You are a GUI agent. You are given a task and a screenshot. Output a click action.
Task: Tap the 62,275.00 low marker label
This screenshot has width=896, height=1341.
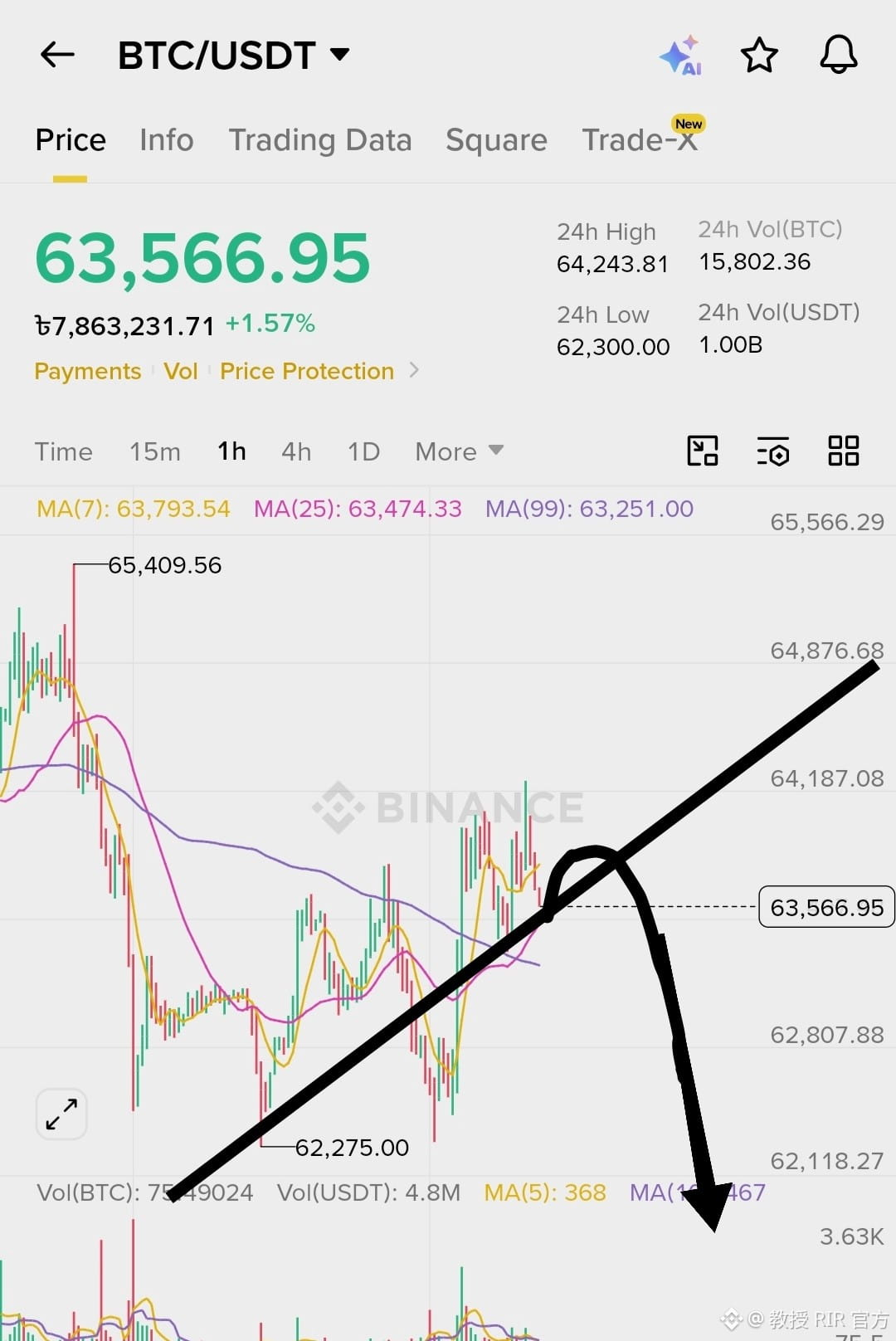click(x=352, y=1148)
